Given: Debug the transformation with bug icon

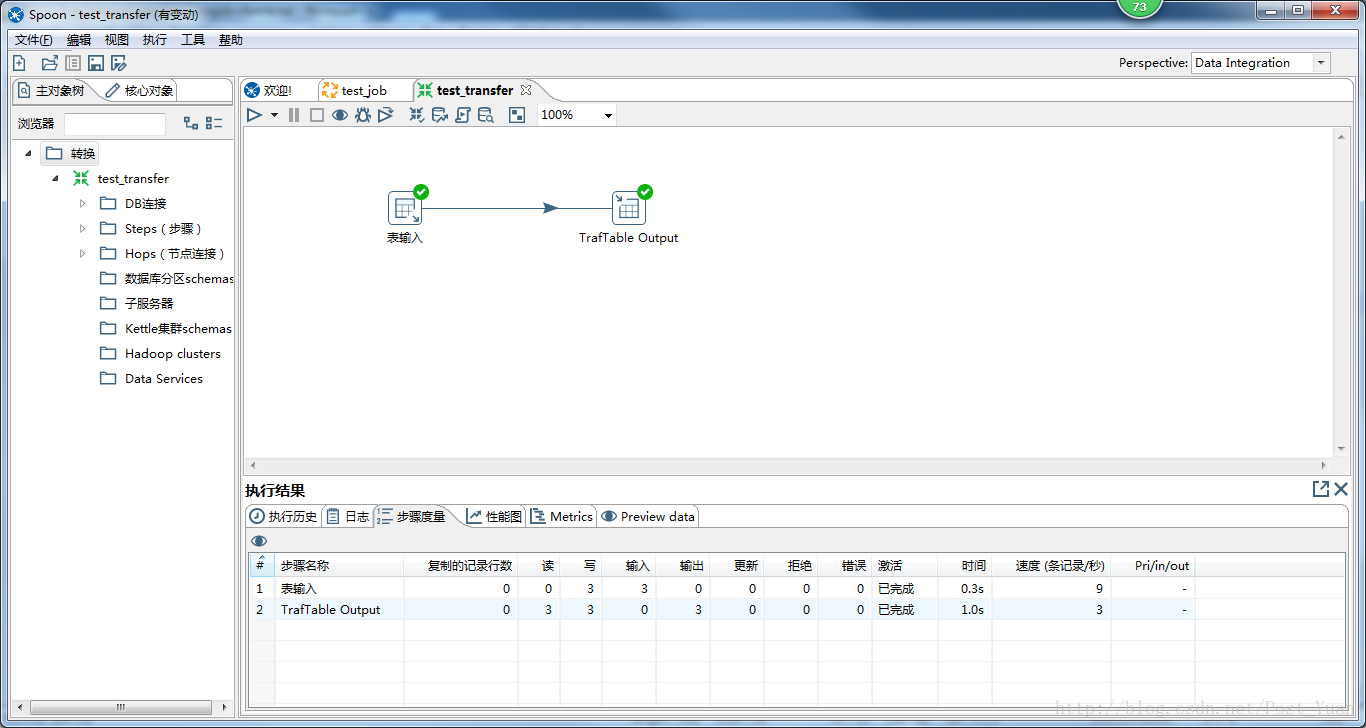Looking at the screenshot, I should pyautogui.click(x=363, y=115).
